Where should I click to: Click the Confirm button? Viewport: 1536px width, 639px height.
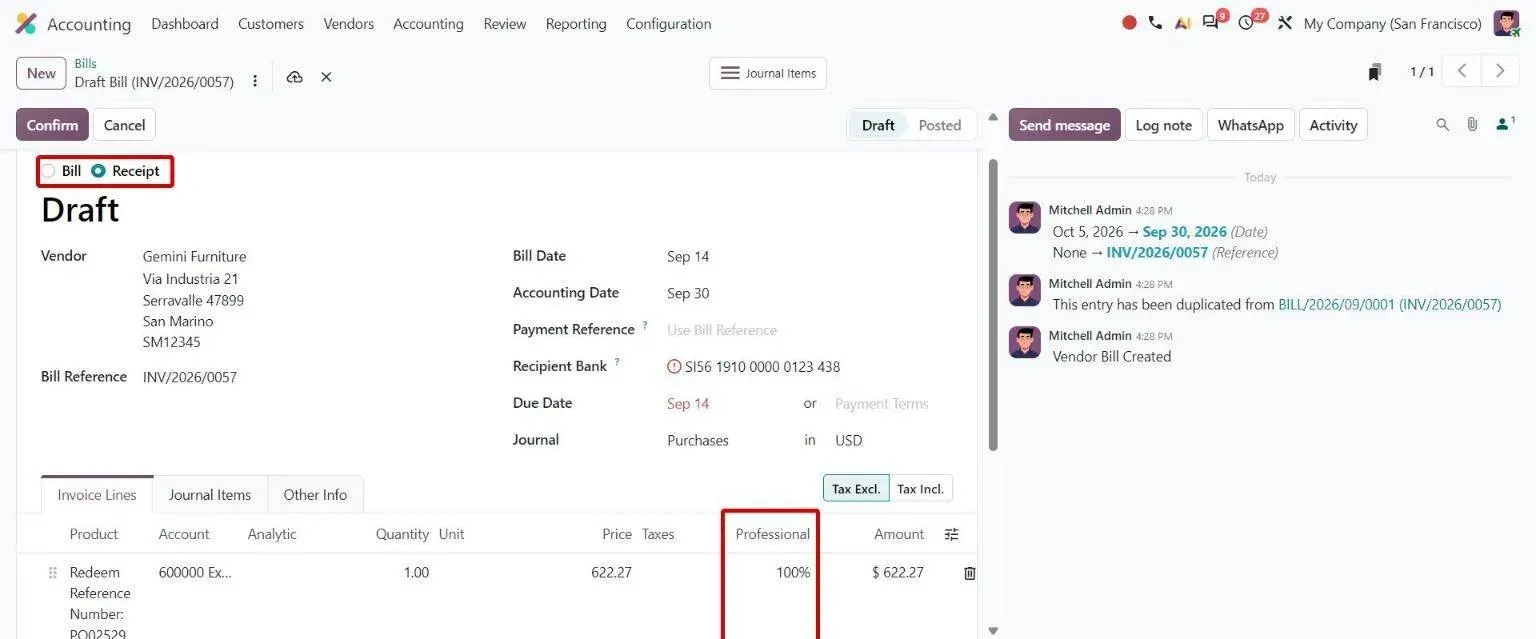(x=52, y=125)
